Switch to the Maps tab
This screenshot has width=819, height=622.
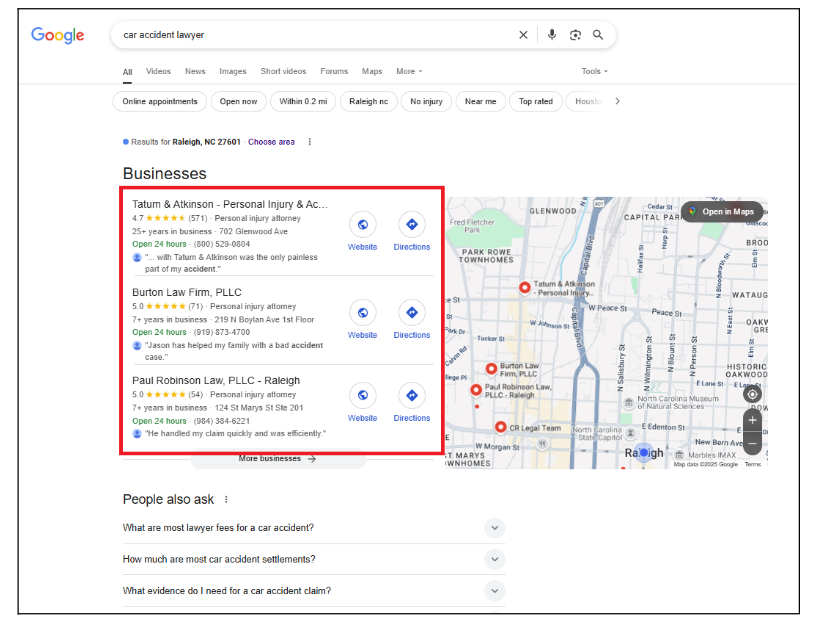(x=372, y=72)
